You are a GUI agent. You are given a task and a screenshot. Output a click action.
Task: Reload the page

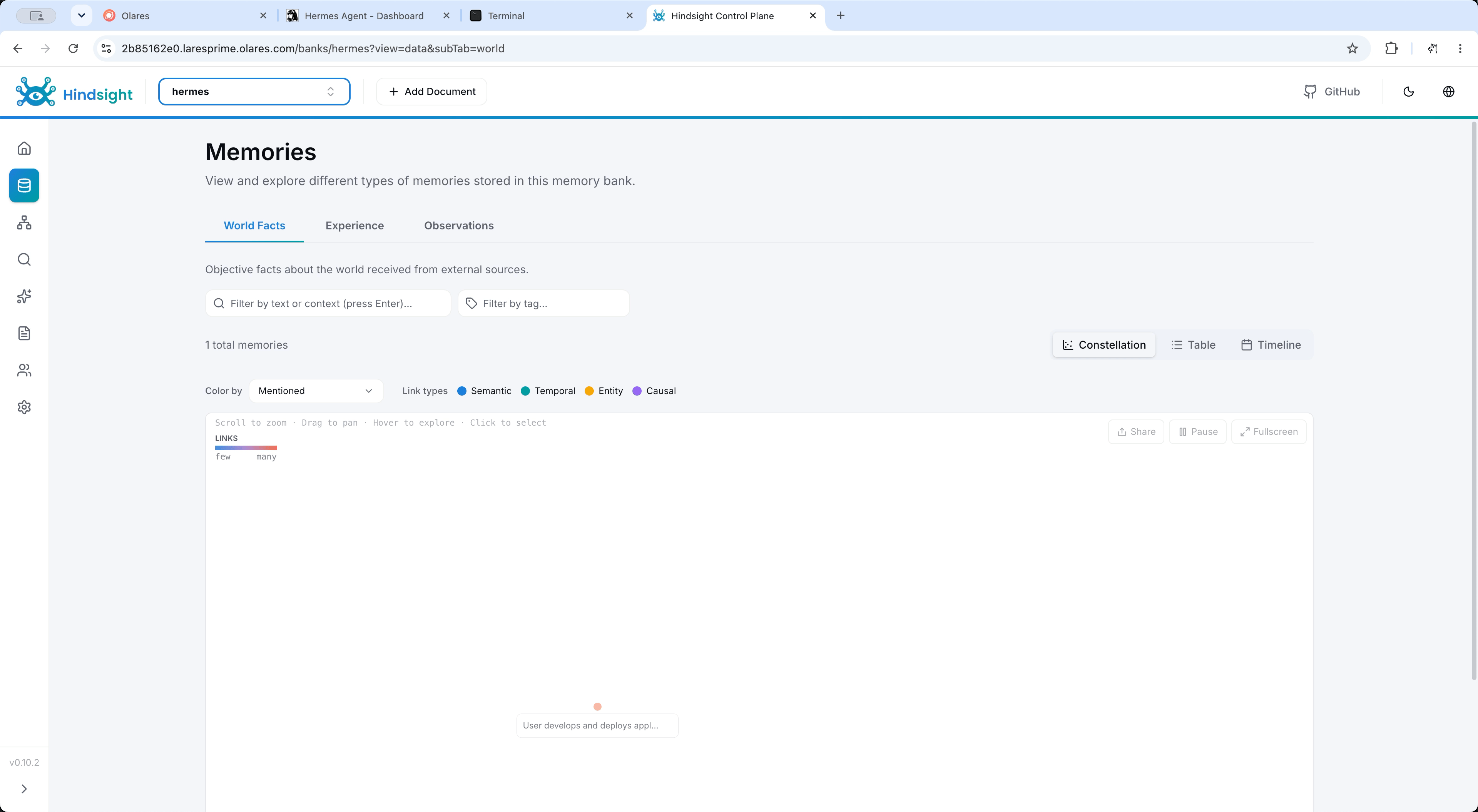click(x=73, y=48)
